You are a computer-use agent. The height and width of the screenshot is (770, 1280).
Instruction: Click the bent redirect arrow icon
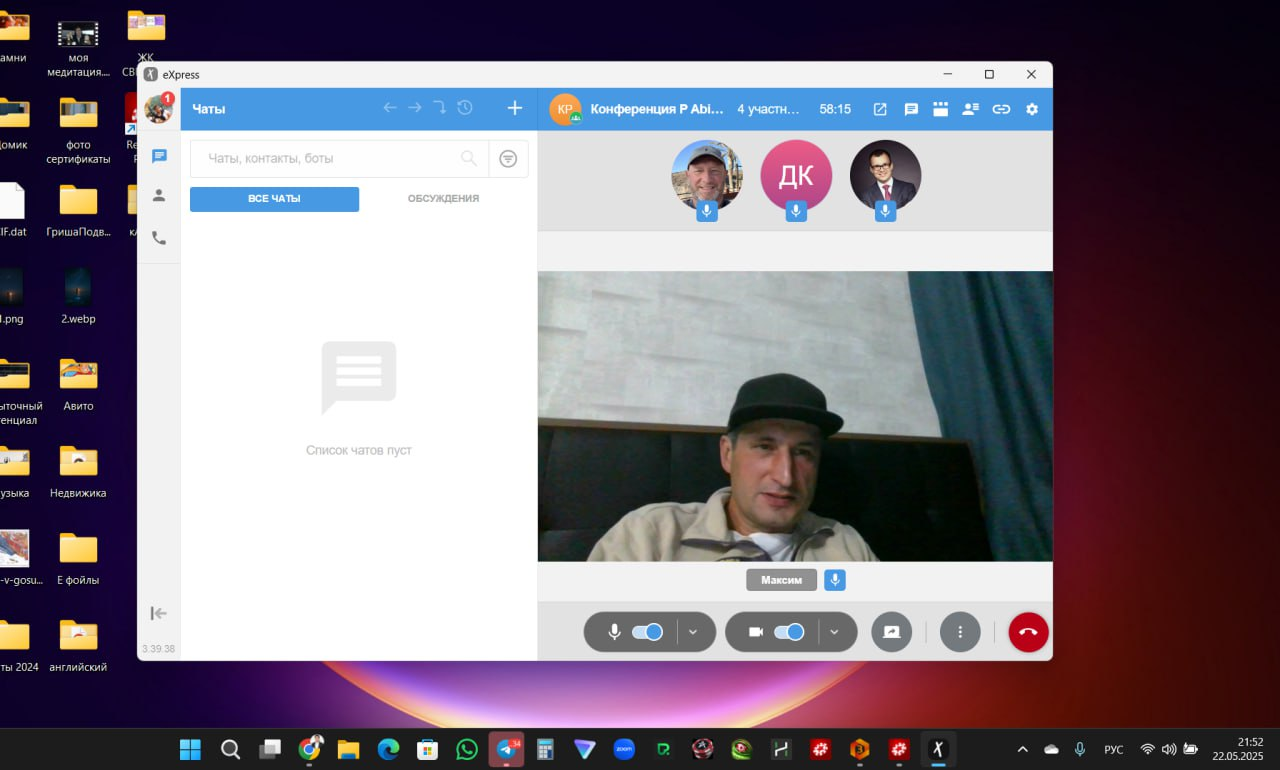point(440,108)
